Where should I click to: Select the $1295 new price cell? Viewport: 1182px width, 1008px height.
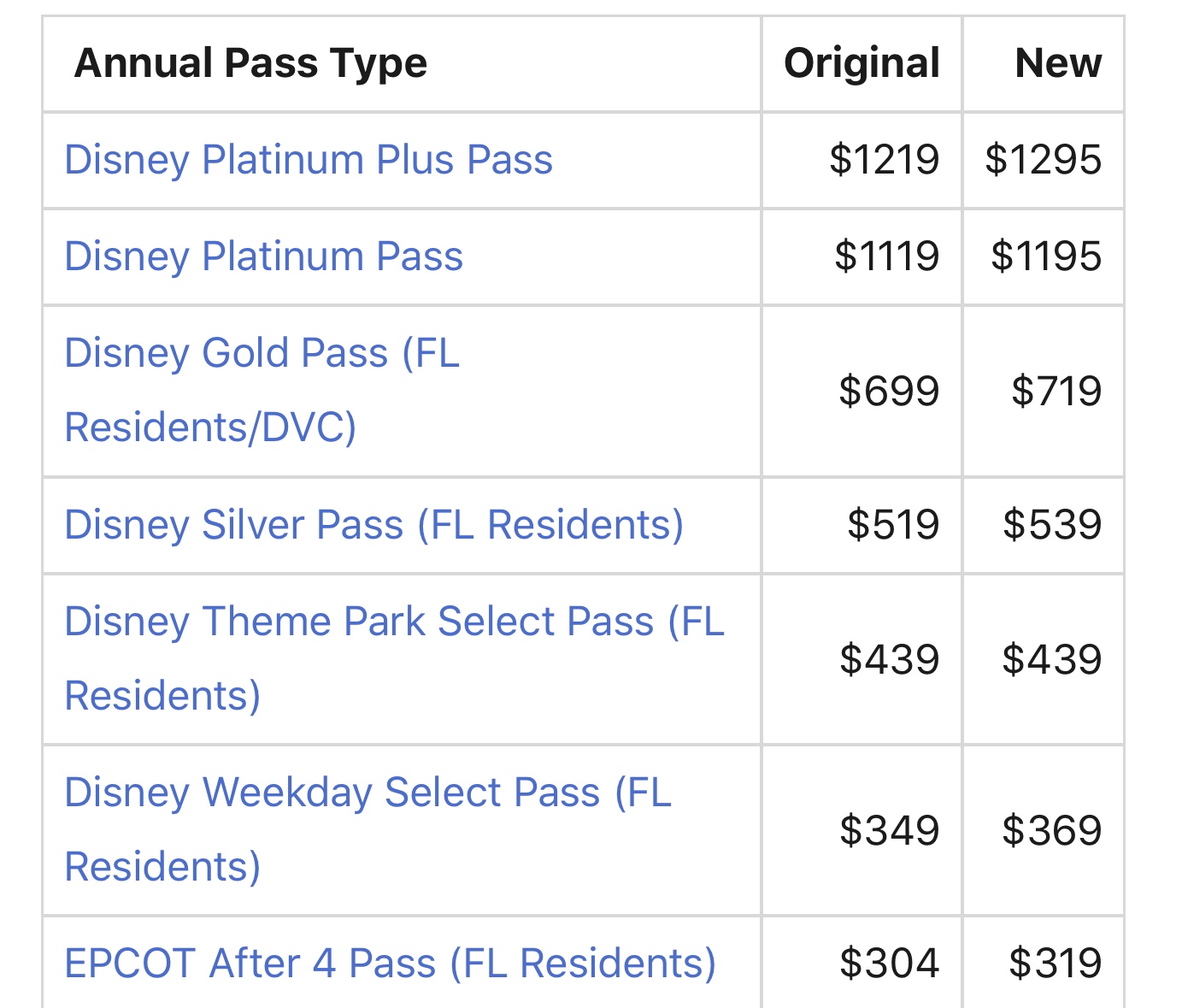(x=1043, y=160)
